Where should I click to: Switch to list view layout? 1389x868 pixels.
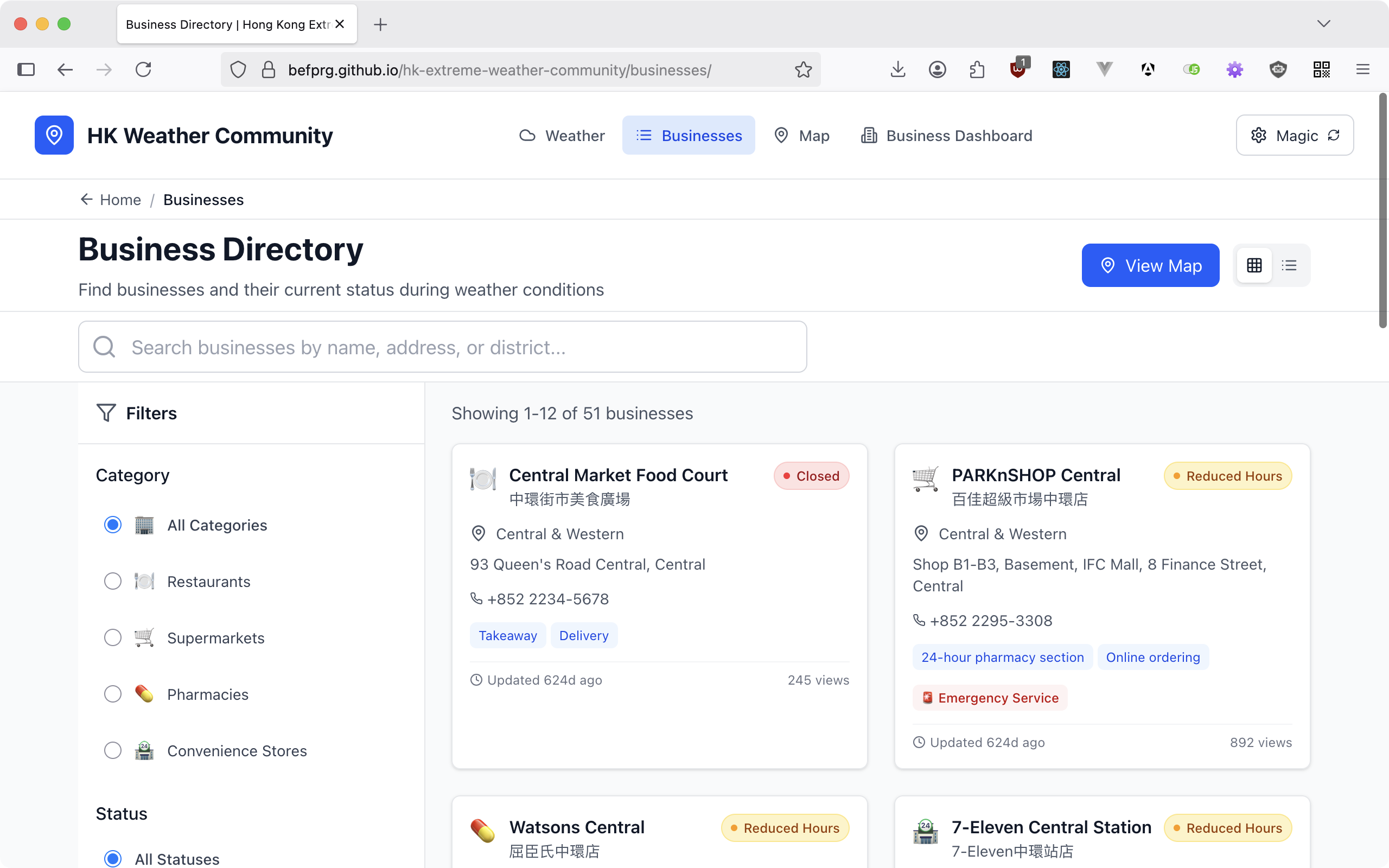[x=1290, y=265]
